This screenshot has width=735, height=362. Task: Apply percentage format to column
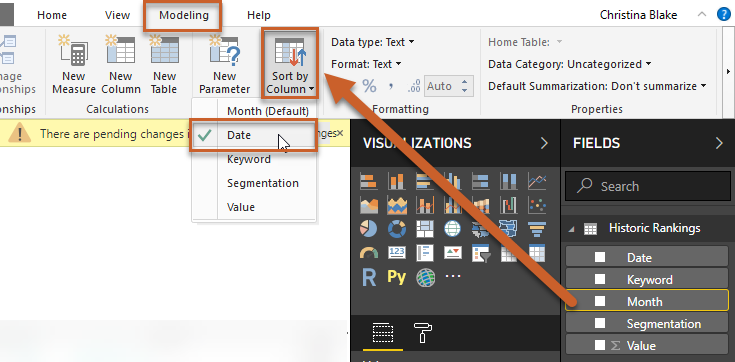click(369, 86)
